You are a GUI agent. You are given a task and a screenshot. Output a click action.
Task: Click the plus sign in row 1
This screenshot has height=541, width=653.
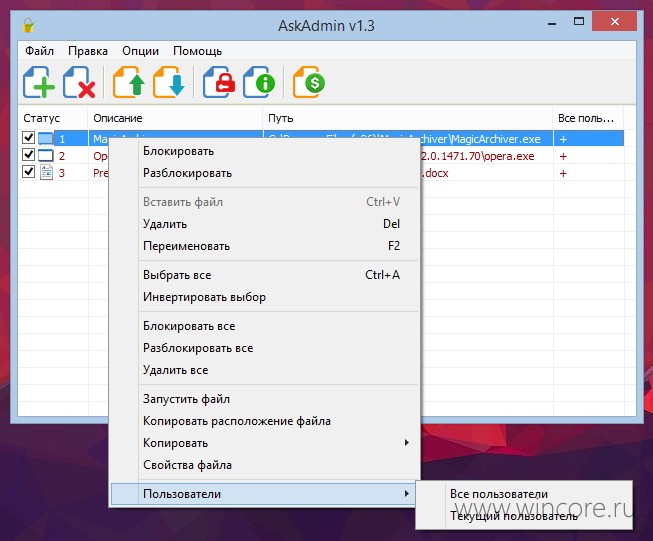(x=563, y=140)
